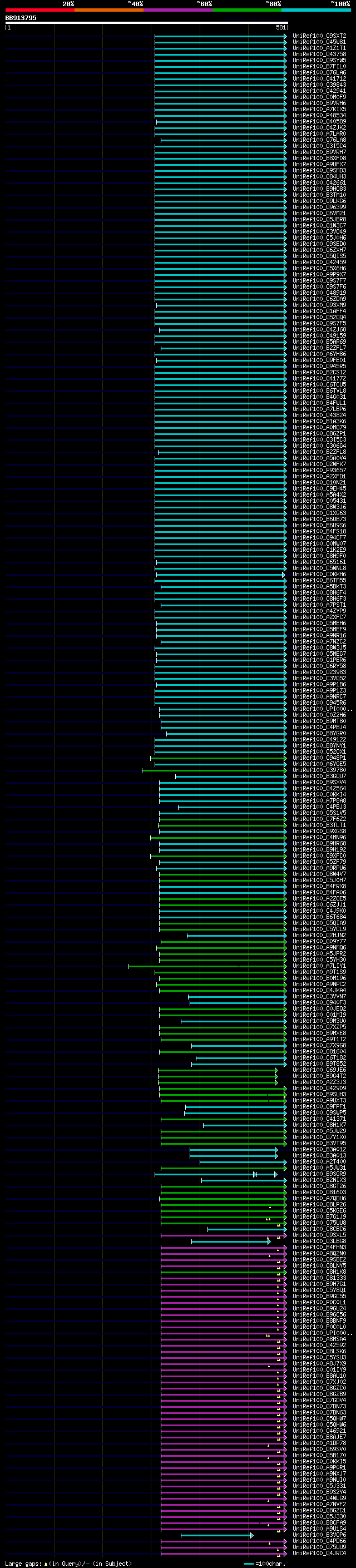Select hit label UniRef100_Q40589
356x1568 pixels.
click(x=319, y=121)
